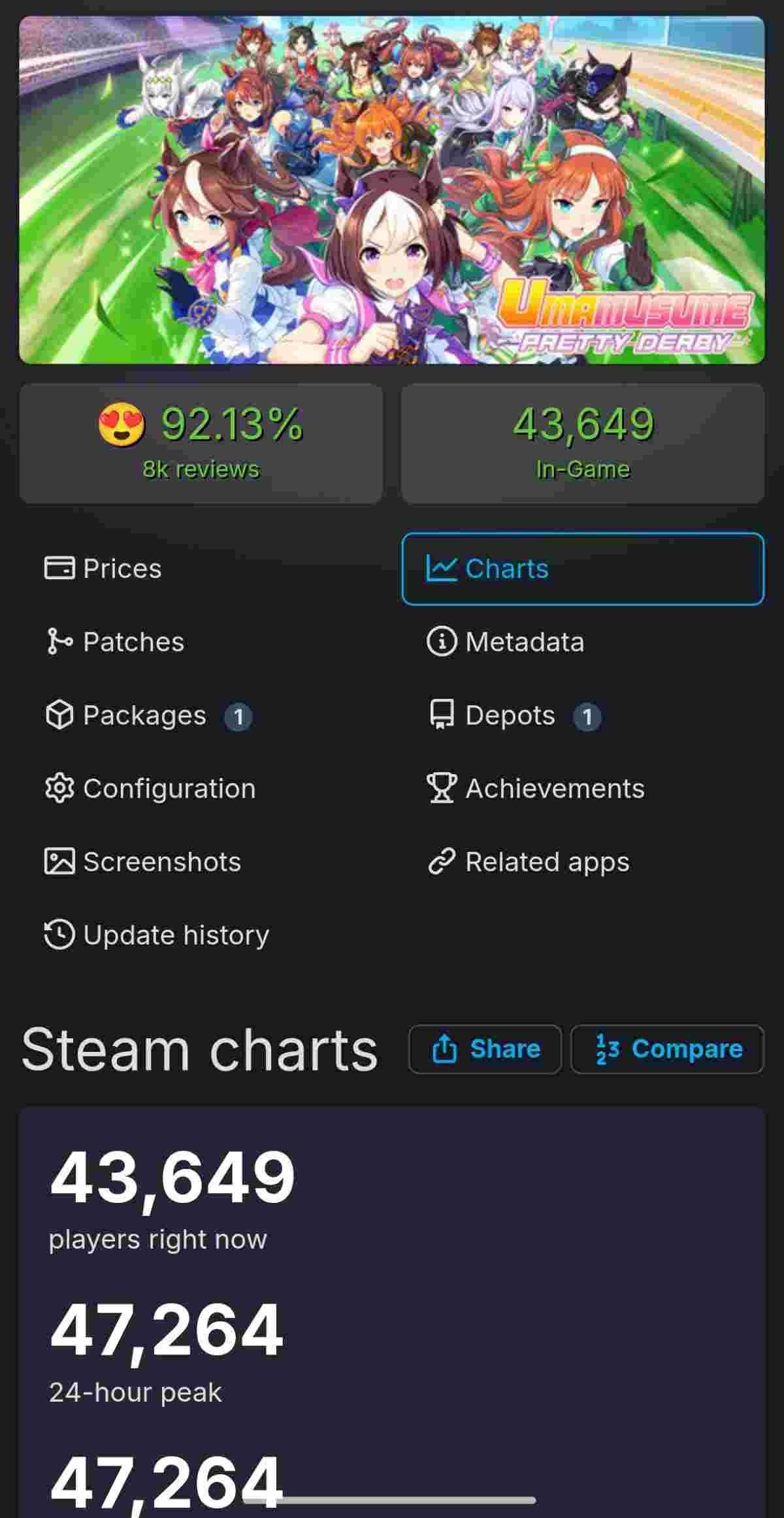Click the wallet icon beside Prices

point(59,568)
